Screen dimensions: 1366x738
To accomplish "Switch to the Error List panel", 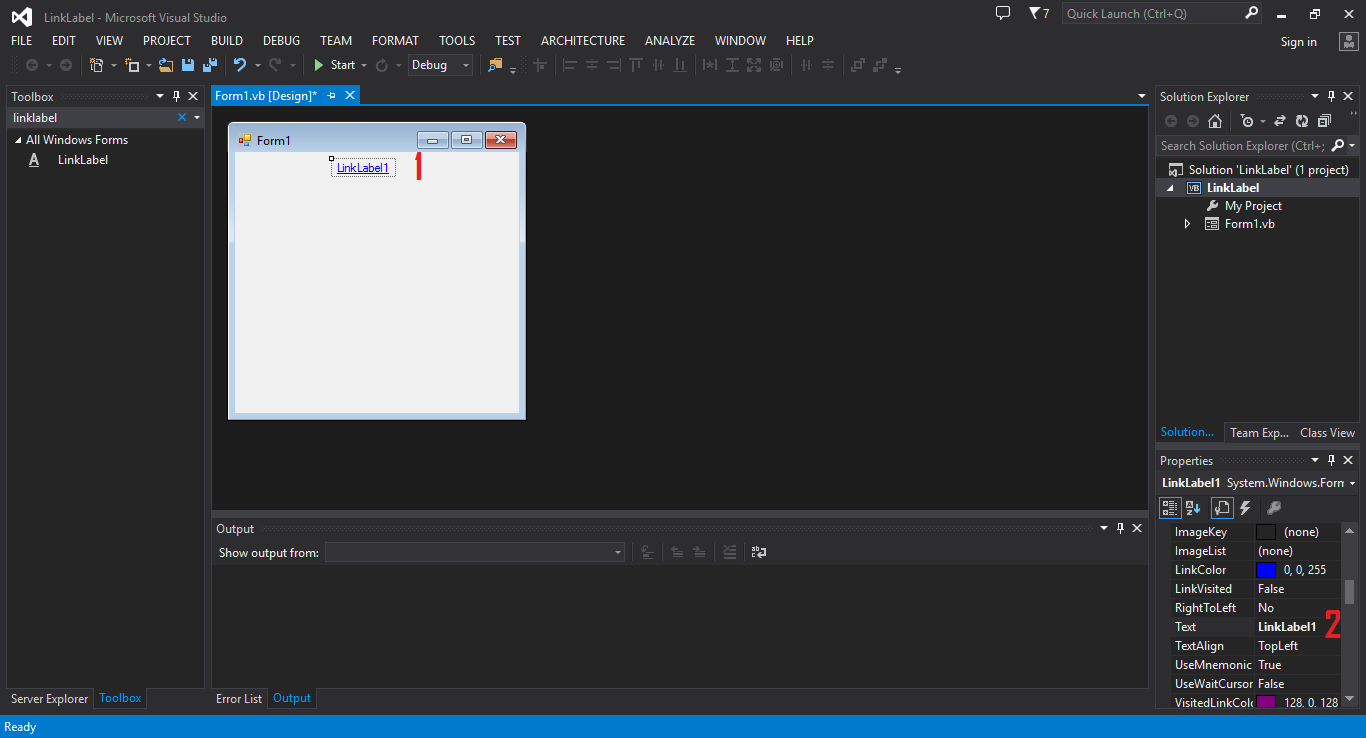I will (238, 698).
